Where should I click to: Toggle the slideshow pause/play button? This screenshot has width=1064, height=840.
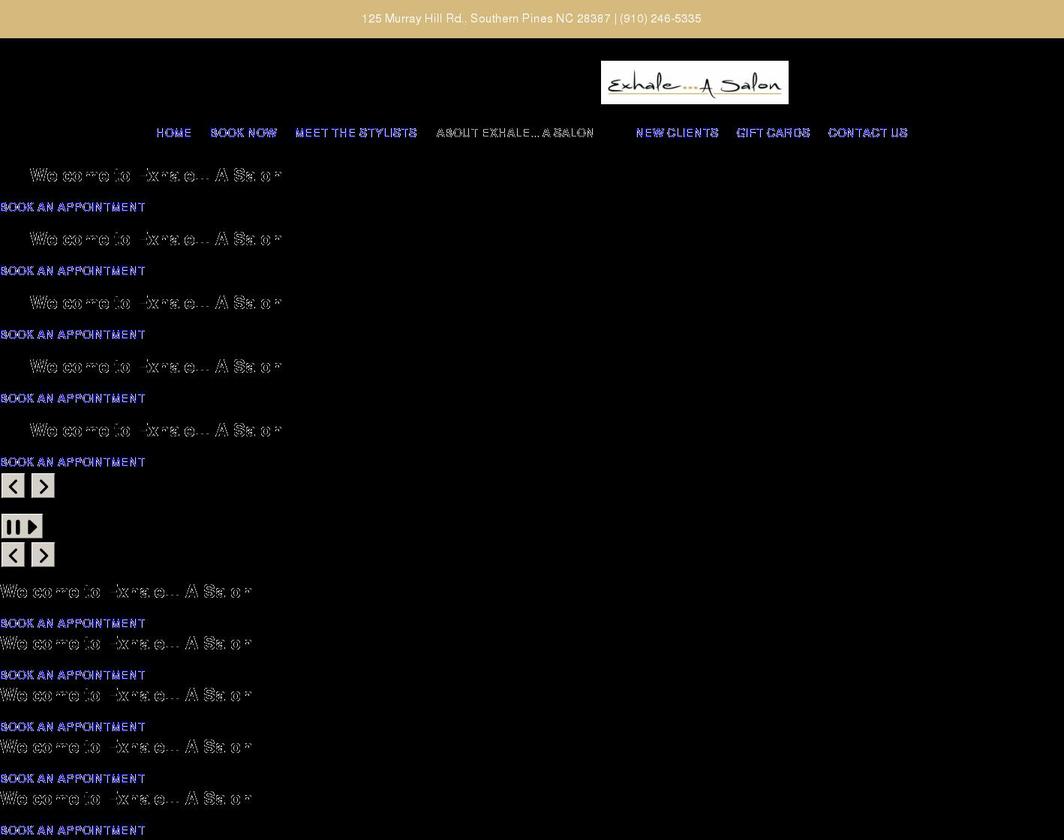tap(22, 527)
